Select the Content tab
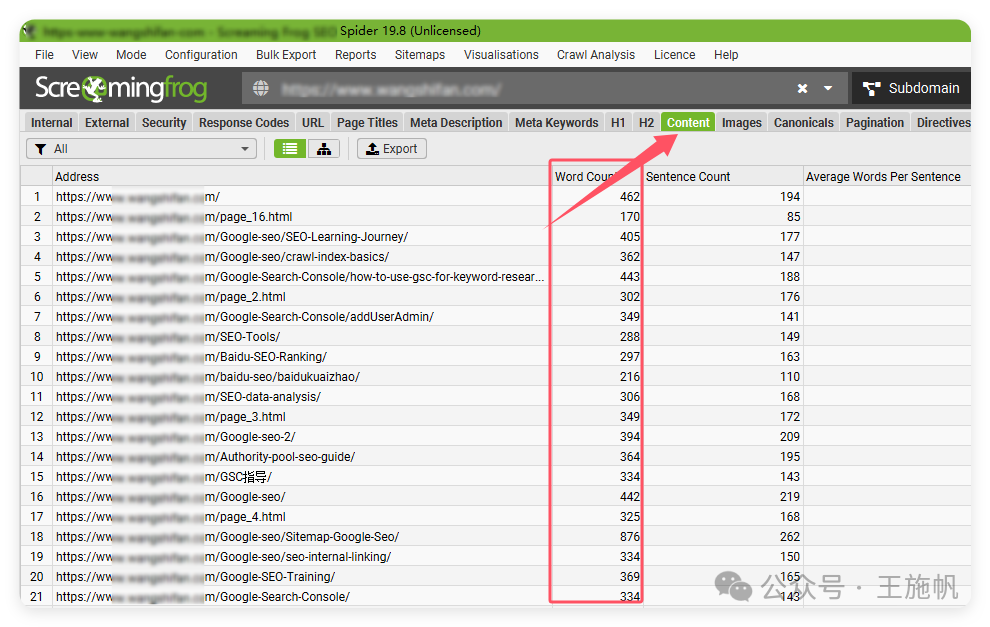 (688, 122)
